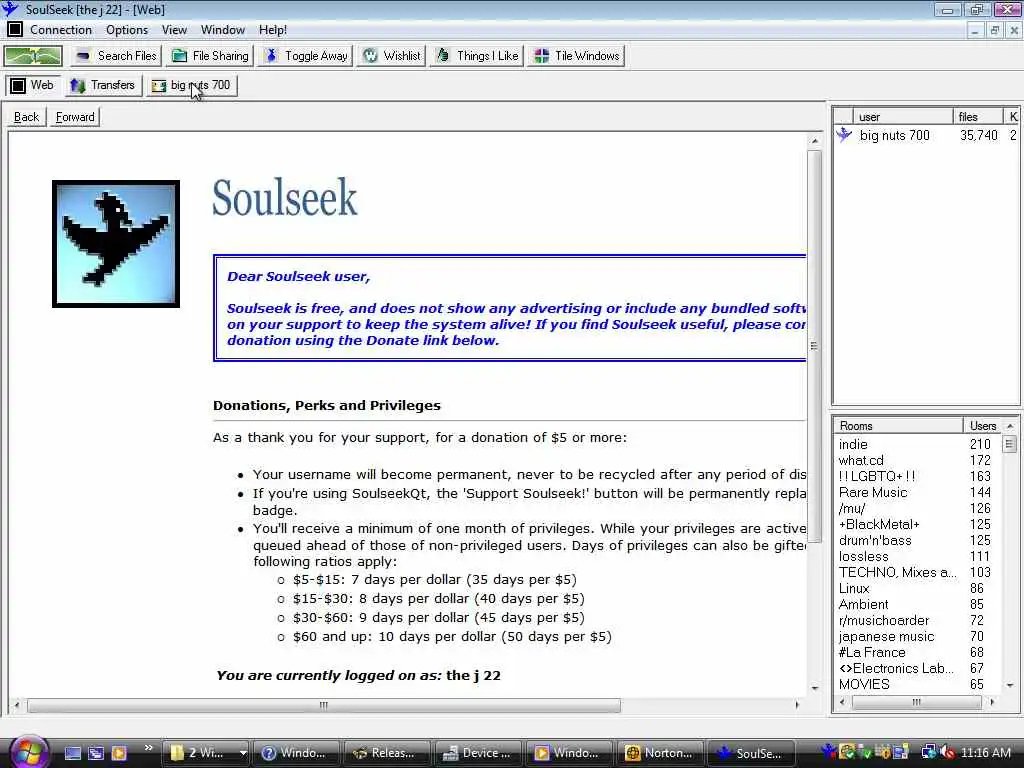Select the +BlackMetal+ room

pyautogui.click(x=918, y=524)
